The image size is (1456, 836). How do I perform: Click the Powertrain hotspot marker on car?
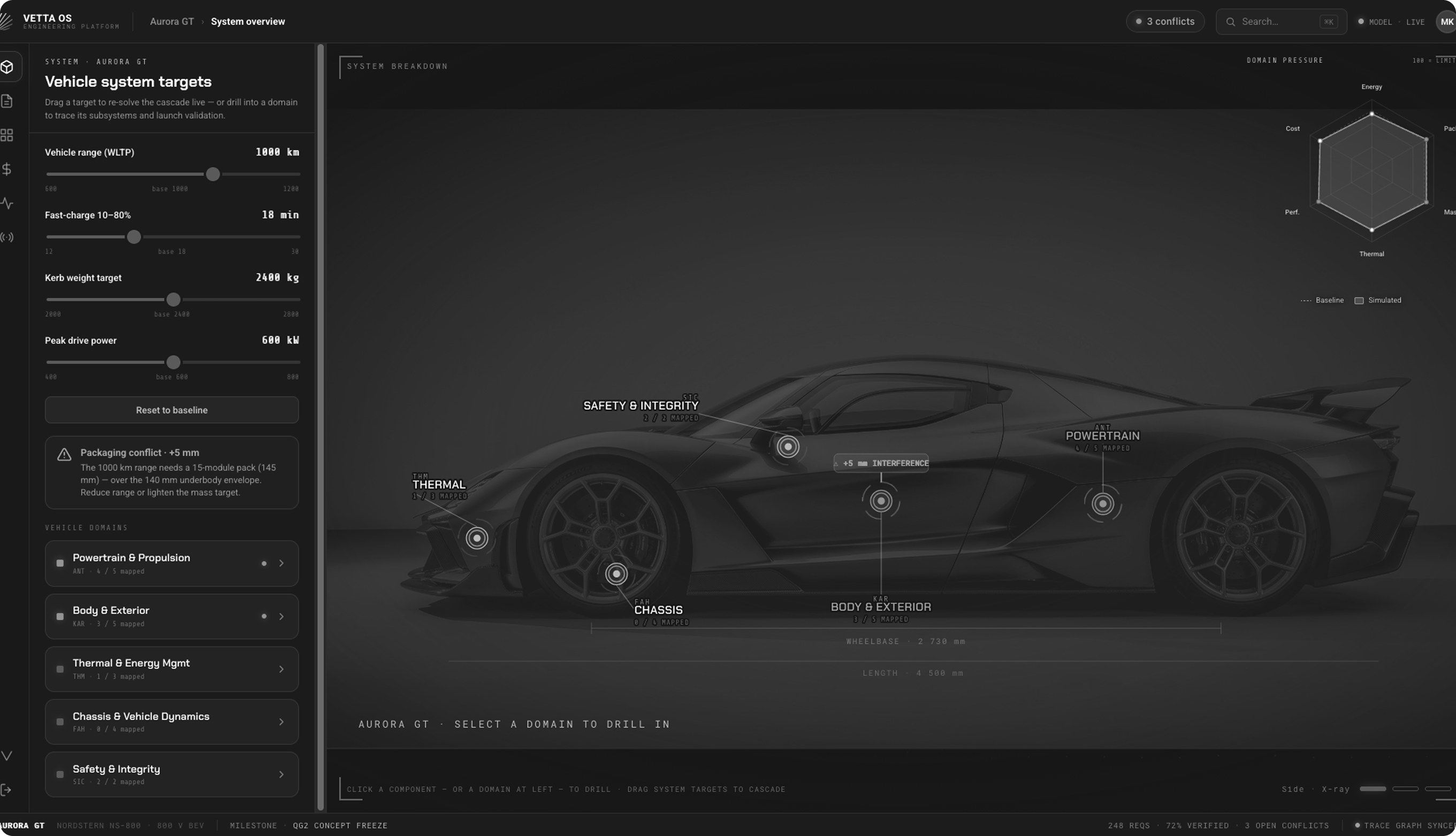(1103, 504)
